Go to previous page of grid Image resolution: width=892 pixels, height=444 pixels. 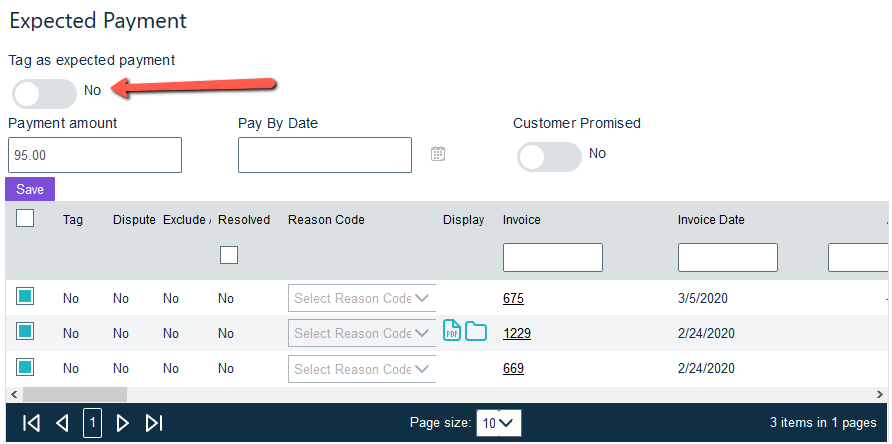62,423
